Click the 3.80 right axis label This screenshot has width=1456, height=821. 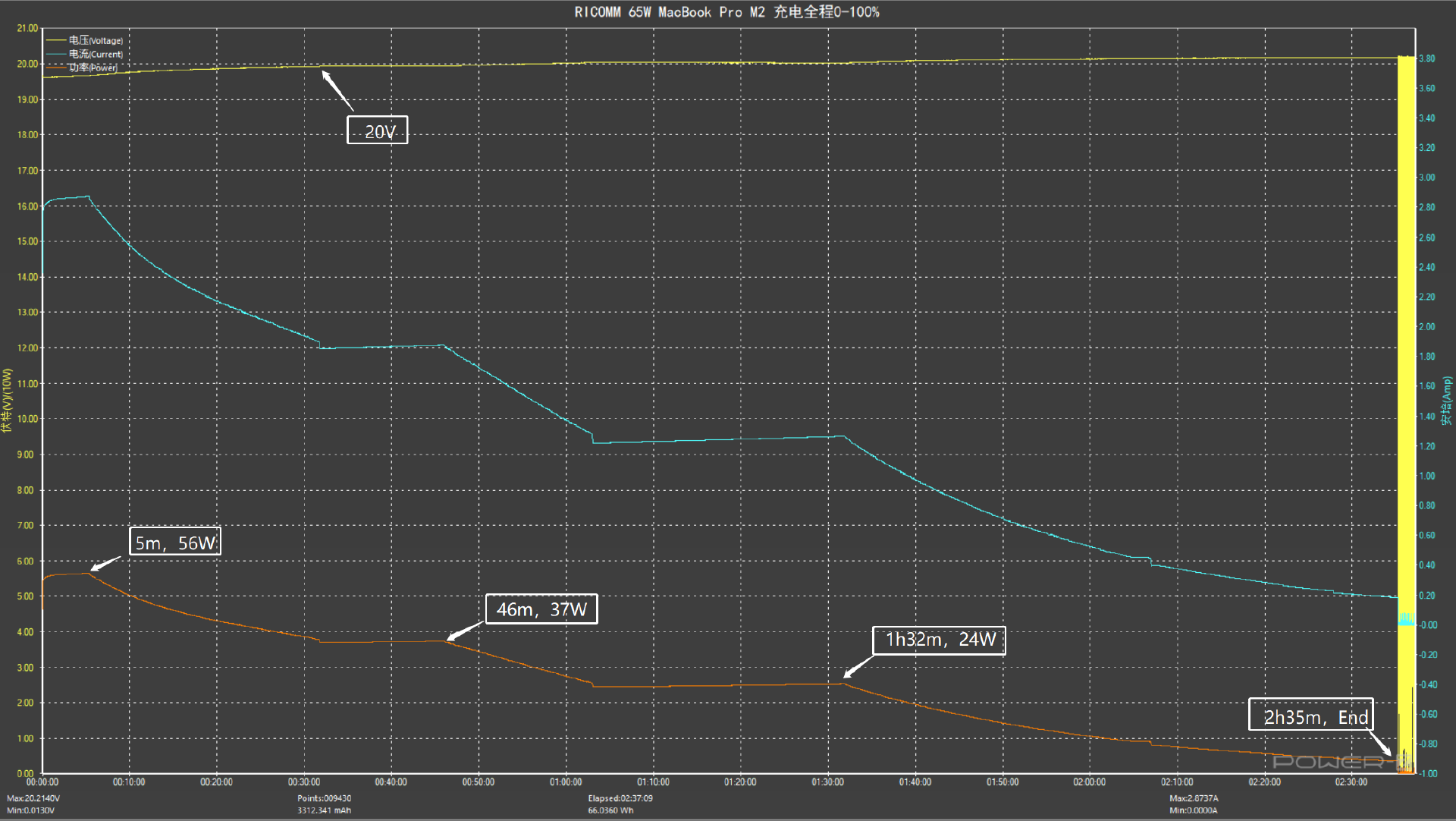click(1427, 58)
